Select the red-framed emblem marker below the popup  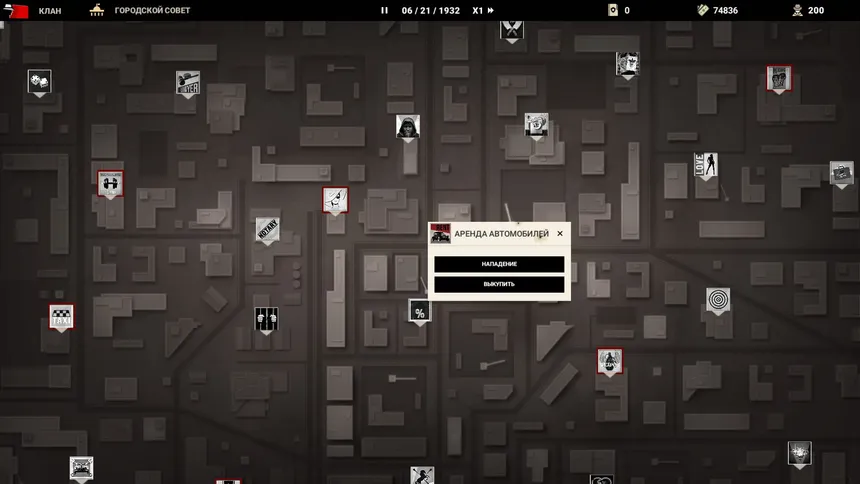pos(609,362)
